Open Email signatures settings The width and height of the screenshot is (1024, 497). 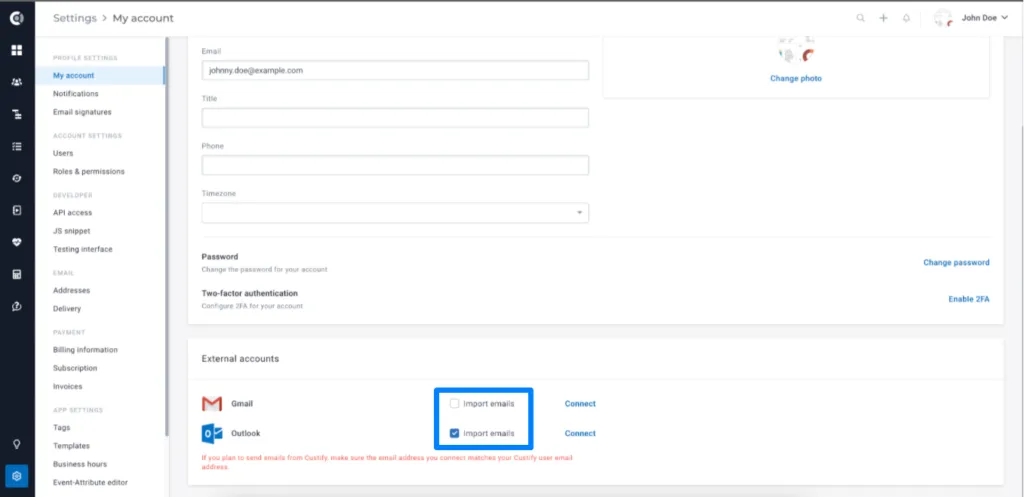point(82,112)
